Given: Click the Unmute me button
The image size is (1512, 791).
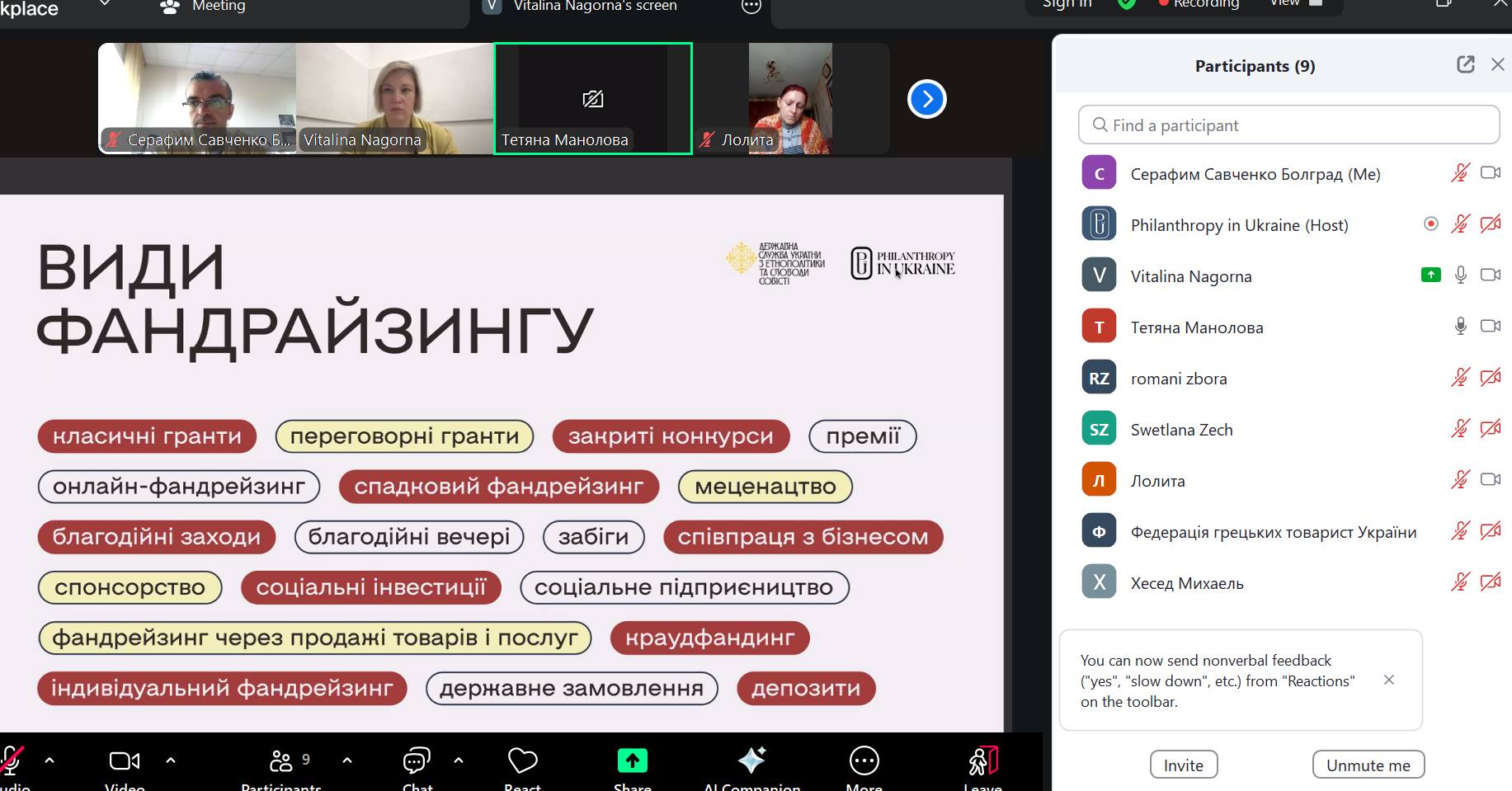Looking at the screenshot, I should pos(1368,765).
